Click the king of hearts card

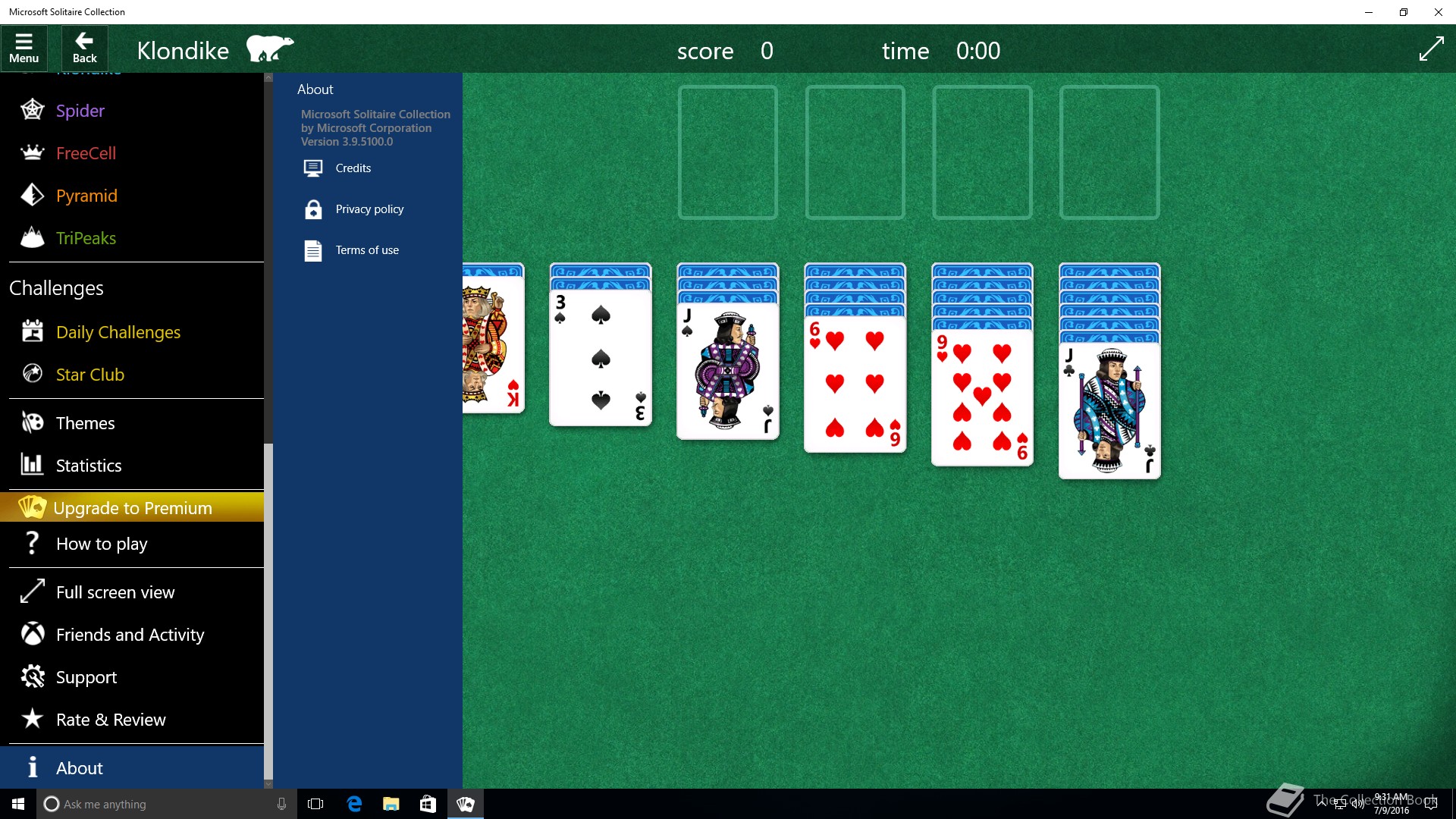[x=493, y=345]
